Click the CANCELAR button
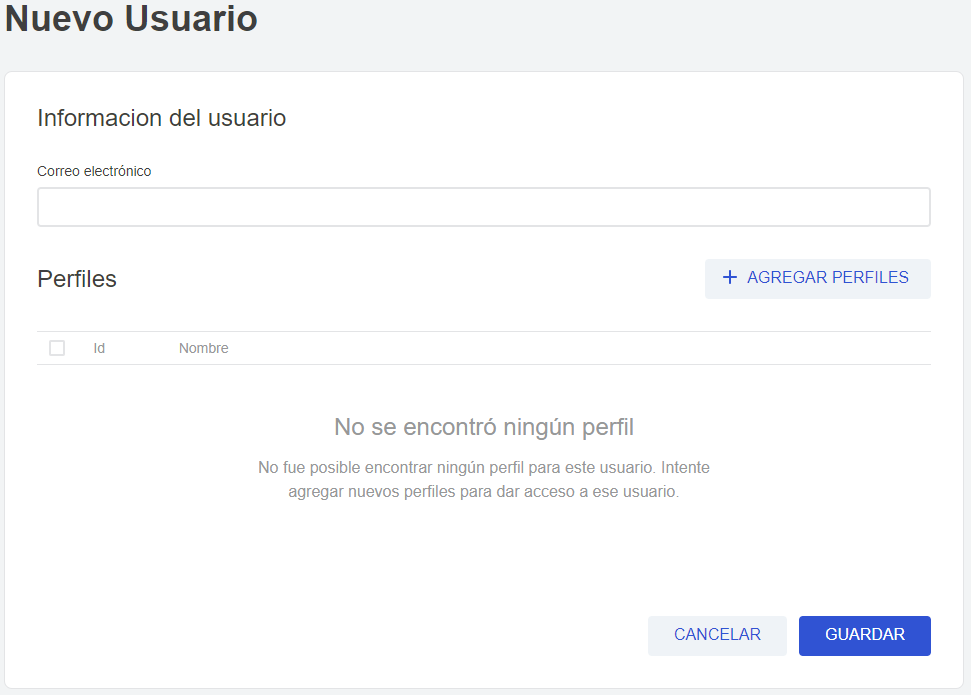Image resolution: width=971 pixels, height=695 pixels. click(717, 635)
